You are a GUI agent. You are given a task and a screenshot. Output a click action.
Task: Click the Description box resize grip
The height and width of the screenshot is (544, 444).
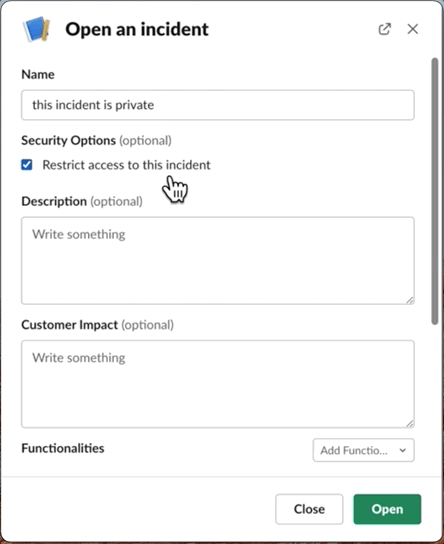(x=410, y=300)
